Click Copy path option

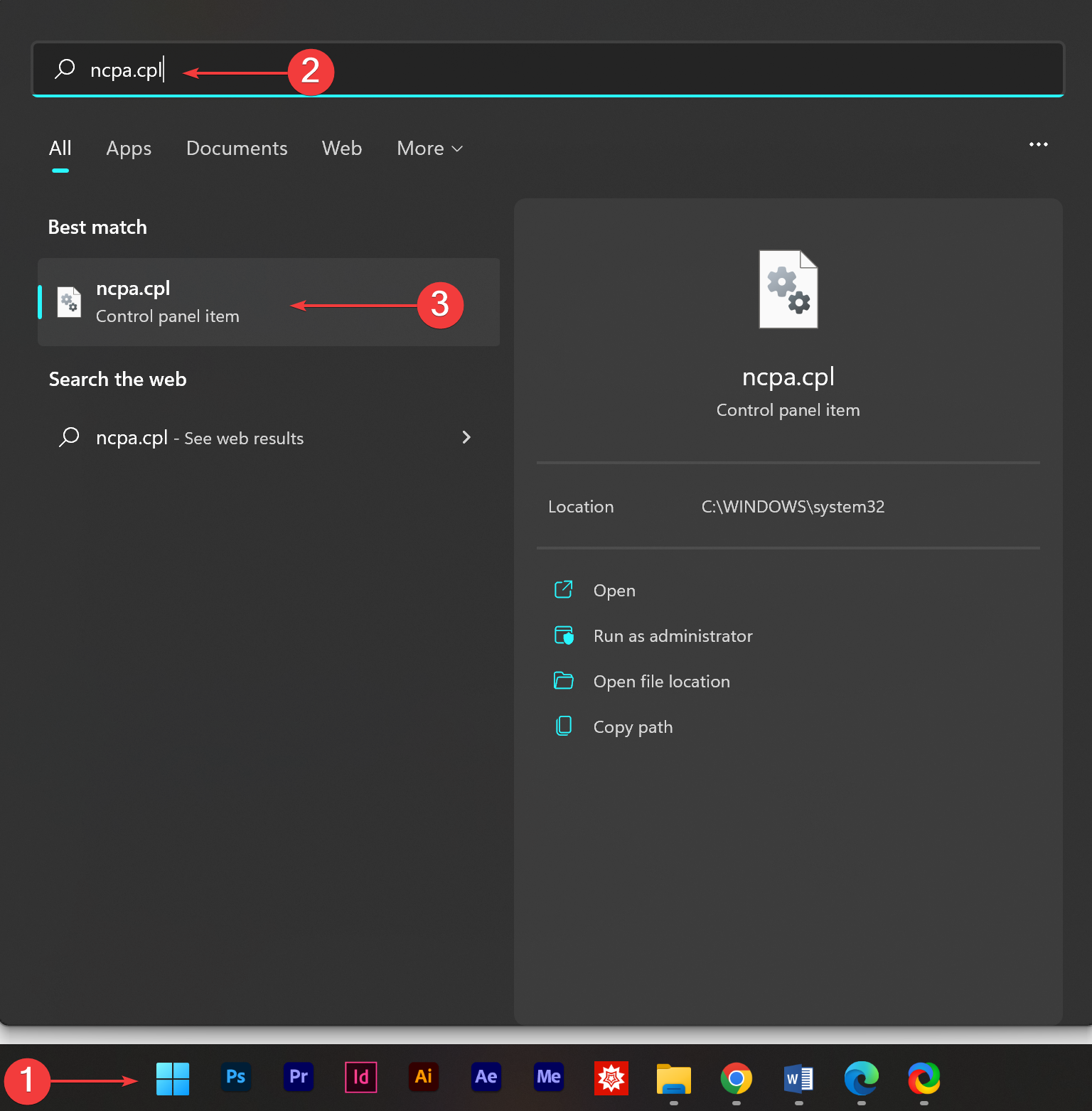[633, 727]
